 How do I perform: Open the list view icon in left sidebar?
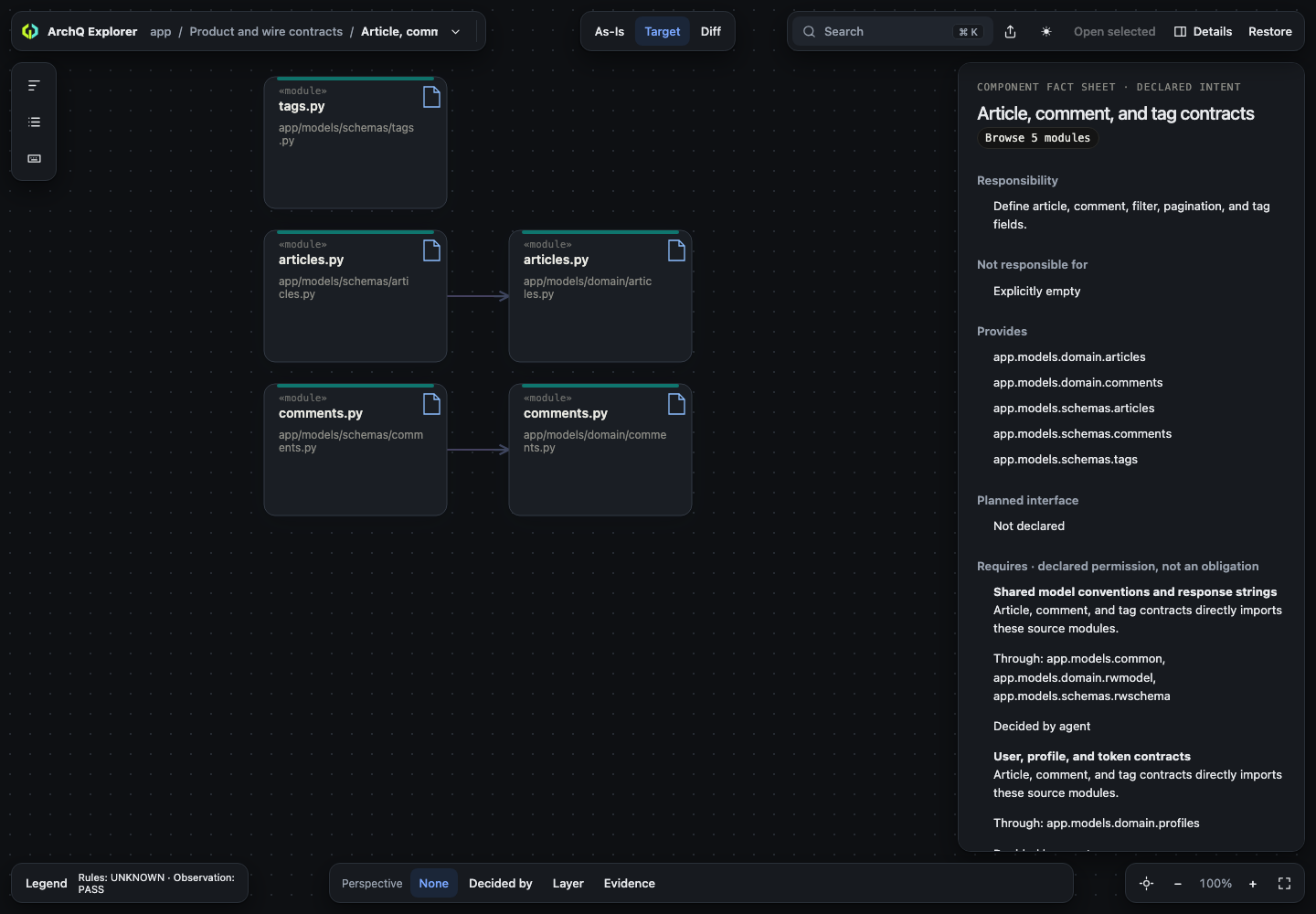click(34, 122)
